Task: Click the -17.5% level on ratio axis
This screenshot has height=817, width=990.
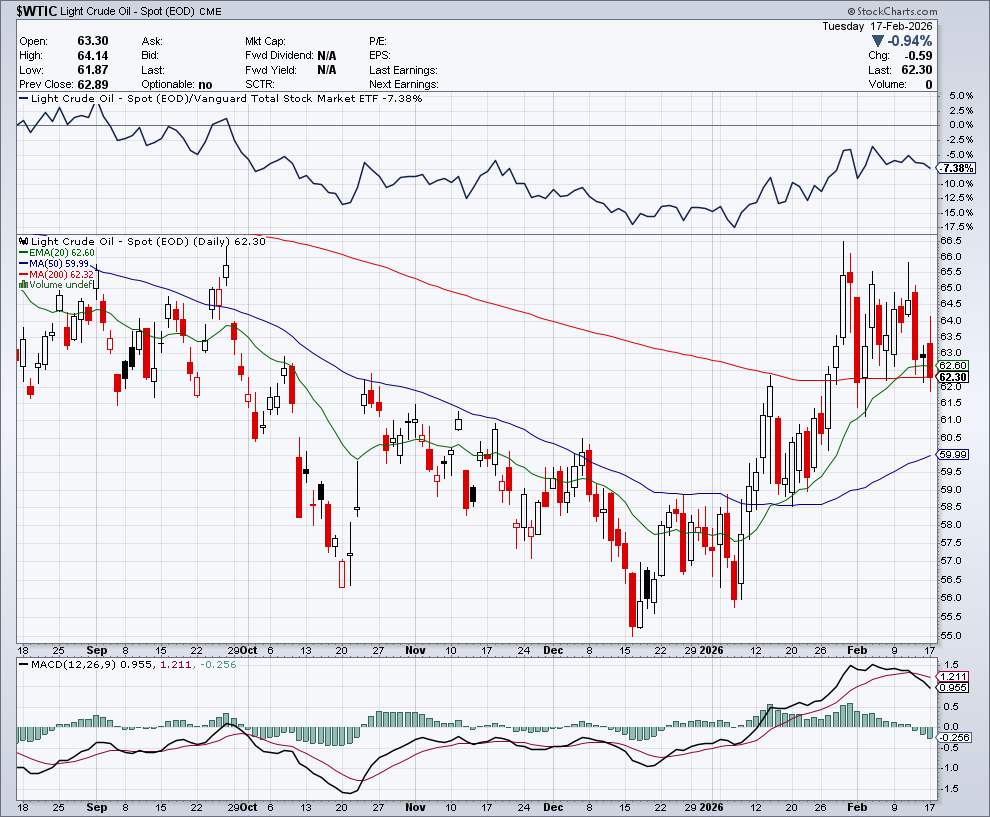Action: (x=957, y=226)
